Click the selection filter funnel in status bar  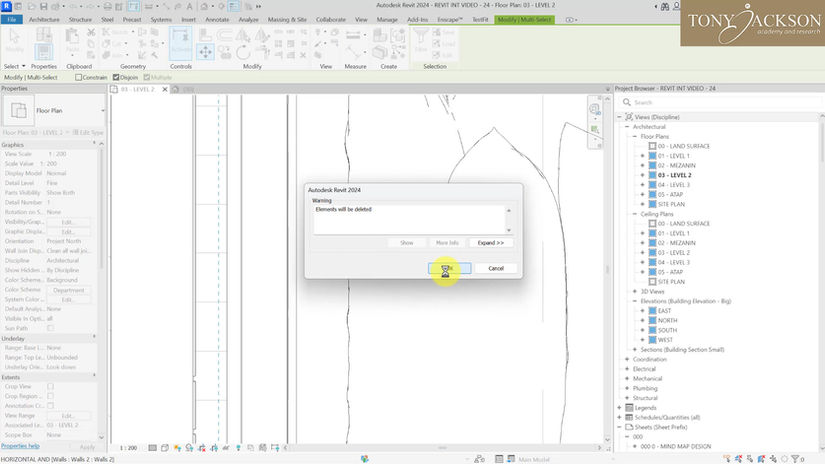[796, 459]
